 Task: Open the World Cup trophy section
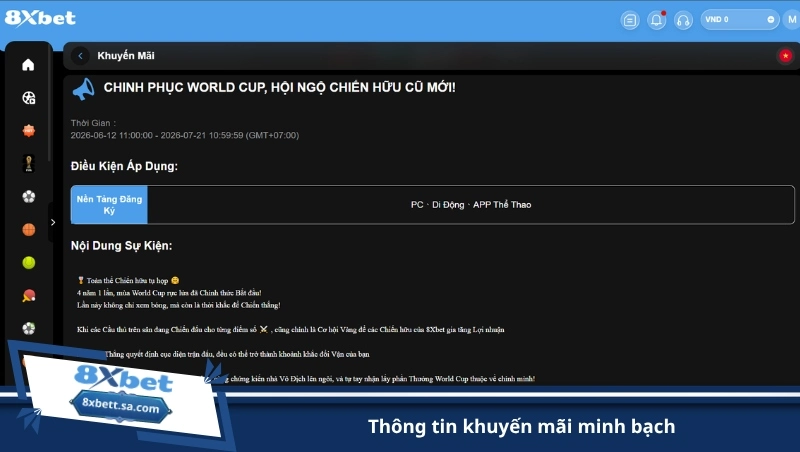click(x=29, y=164)
